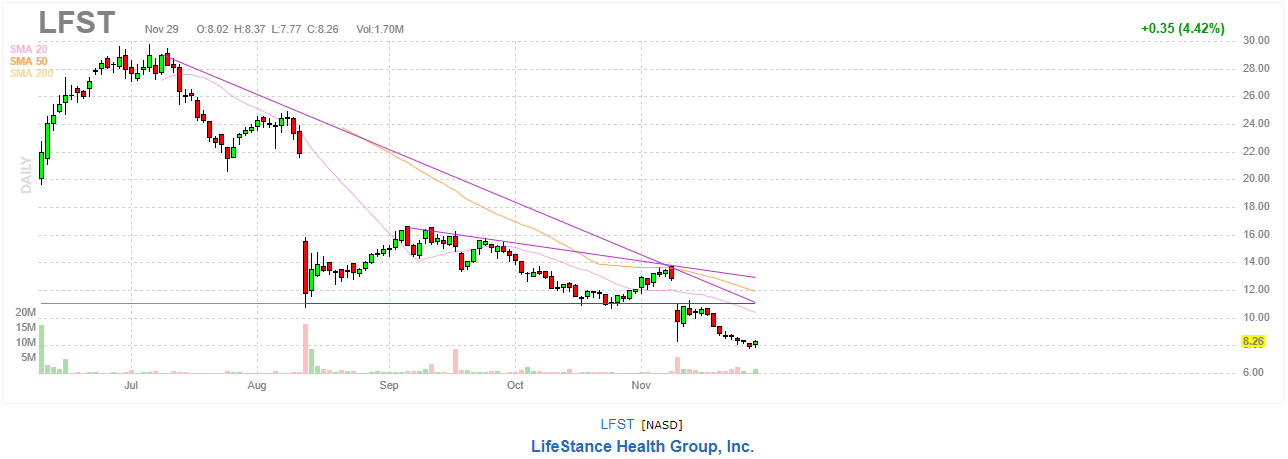
Task: Select the SMA 50 legend label
Action: click(28, 61)
